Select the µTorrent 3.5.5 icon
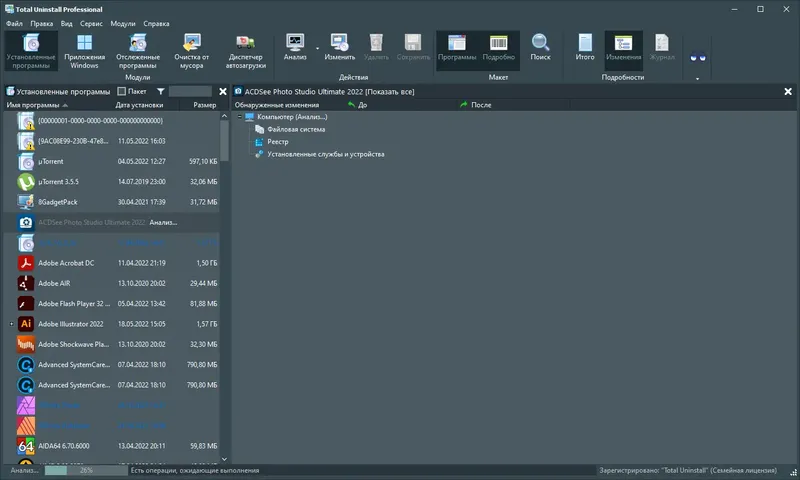 [x=26, y=182]
